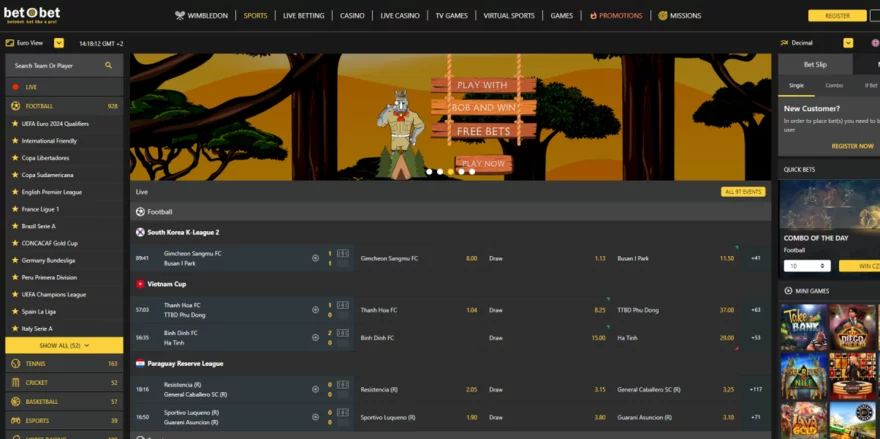Image resolution: width=880 pixels, height=439 pixels.
Task: Open the Euro View dropdown arrow
Action: pyautogui.click(x=59, y=43)
